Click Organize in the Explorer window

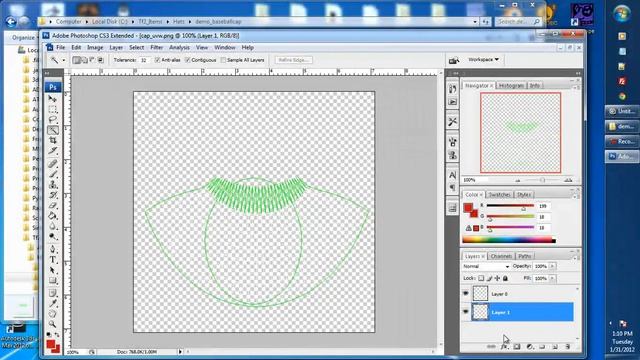pyautogui.click(x=23, y=38)
